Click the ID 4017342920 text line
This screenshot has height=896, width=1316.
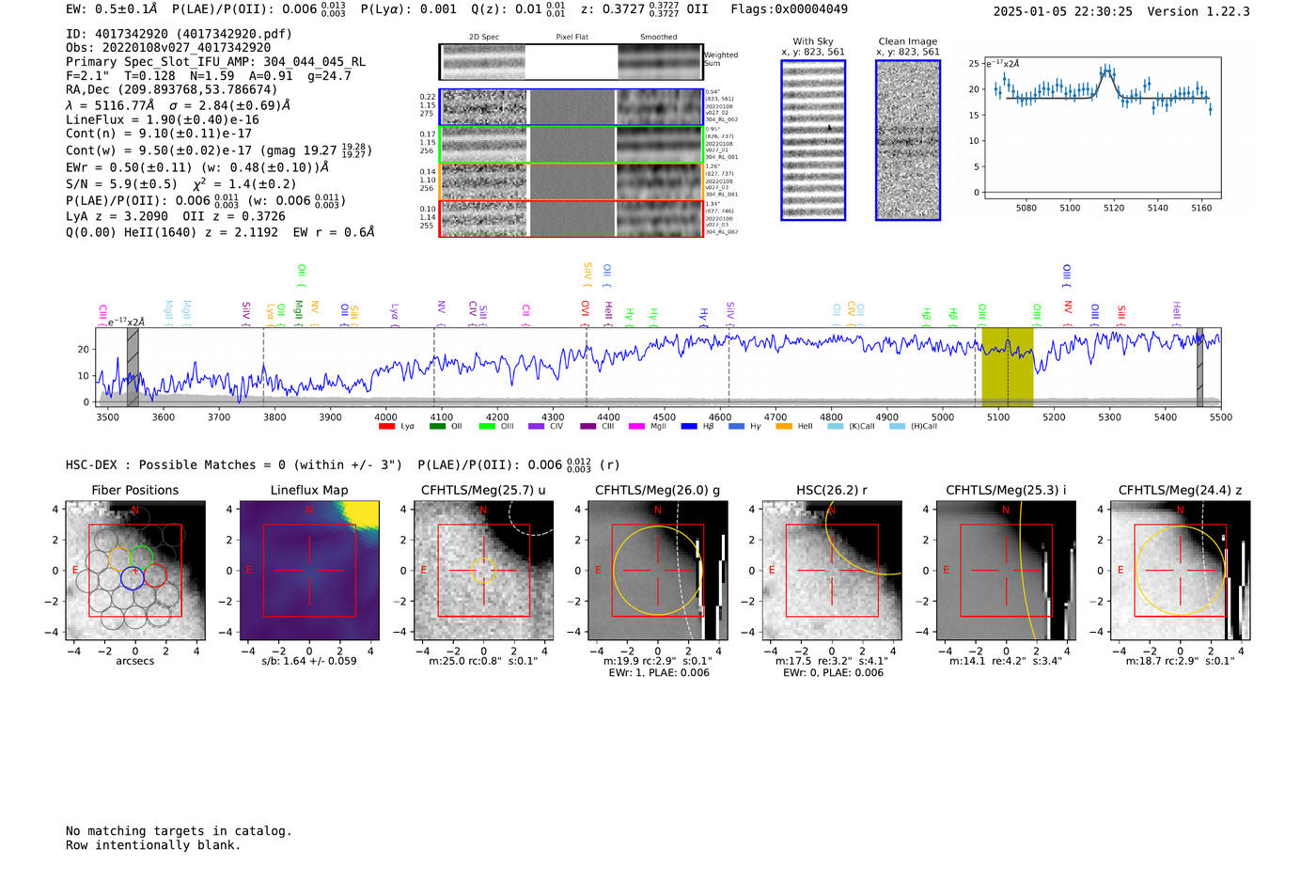click(179, 34)
